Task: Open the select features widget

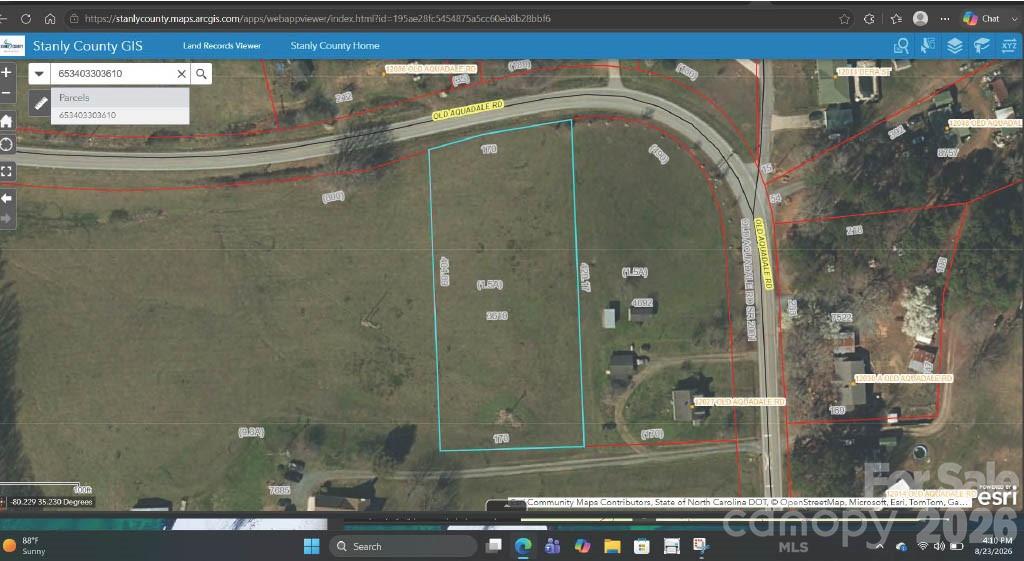Action: tap(927, 46)
